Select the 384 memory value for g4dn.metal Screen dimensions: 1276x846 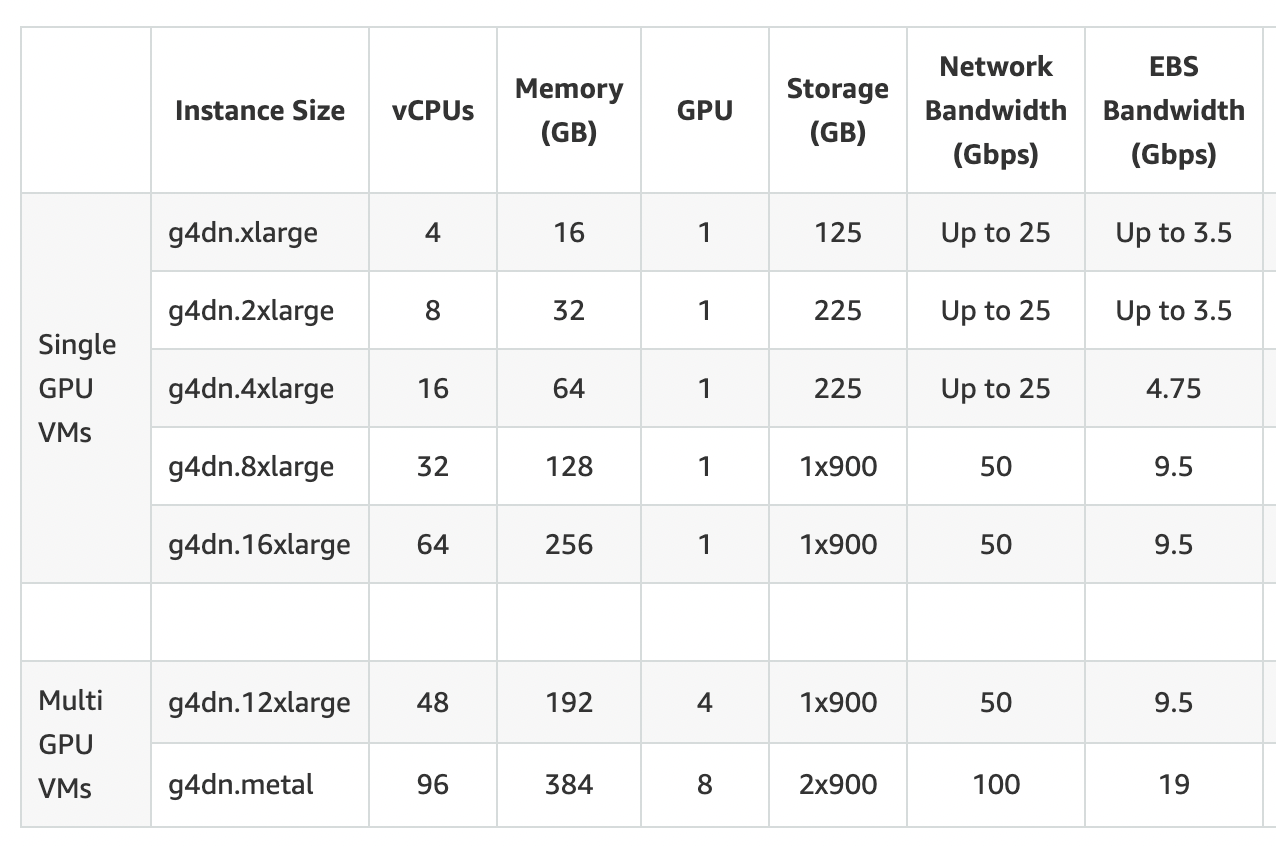tap(569, 785)
